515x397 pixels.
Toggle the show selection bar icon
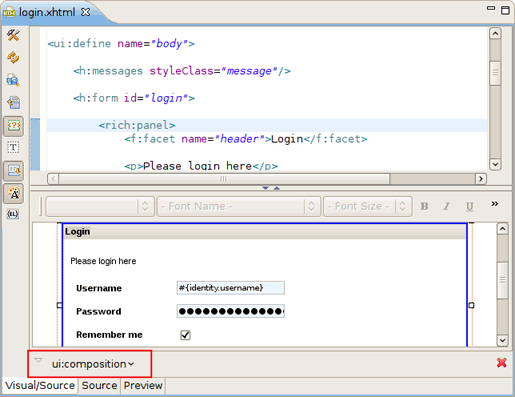(x=13, y=171)
